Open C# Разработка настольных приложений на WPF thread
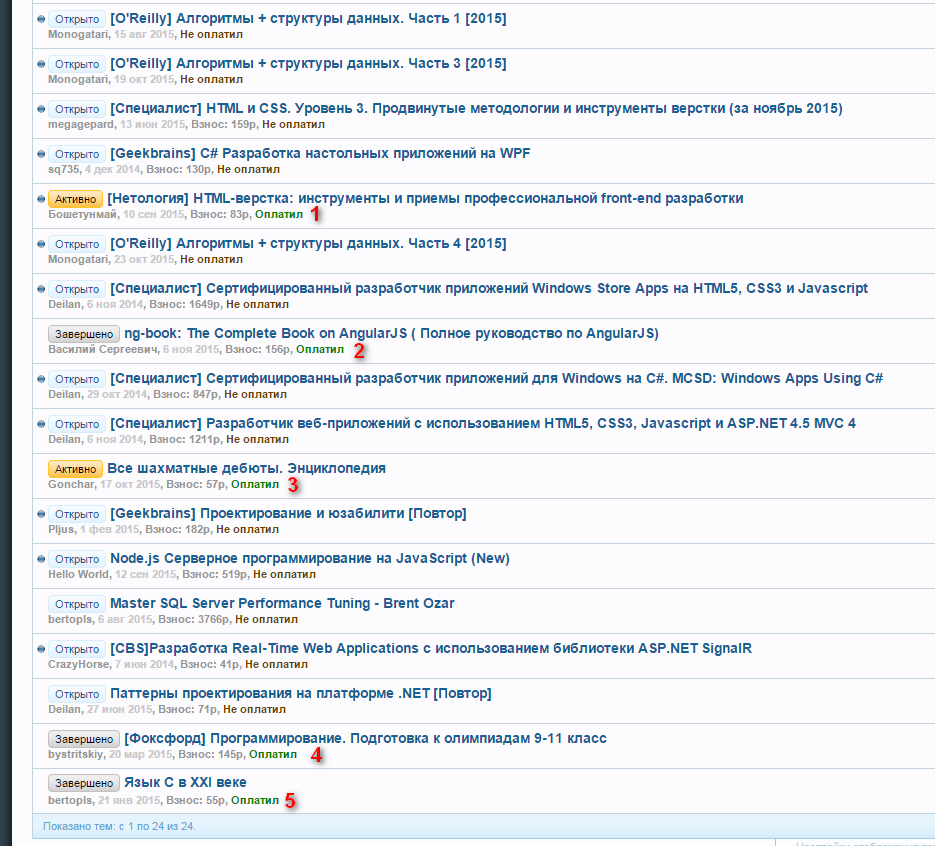 click(x=320, y=153)
